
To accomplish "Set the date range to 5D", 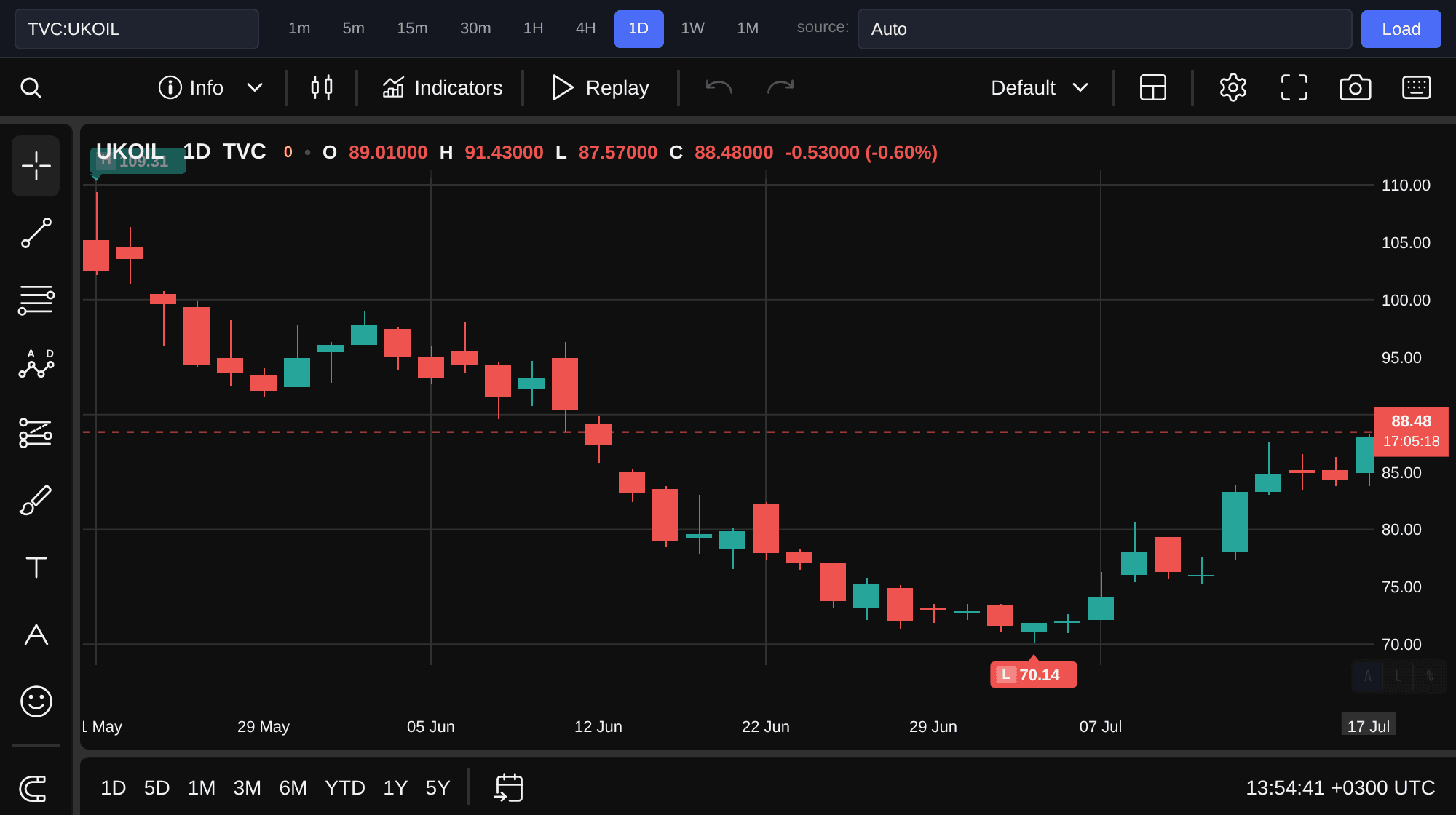I will point(157,788).
